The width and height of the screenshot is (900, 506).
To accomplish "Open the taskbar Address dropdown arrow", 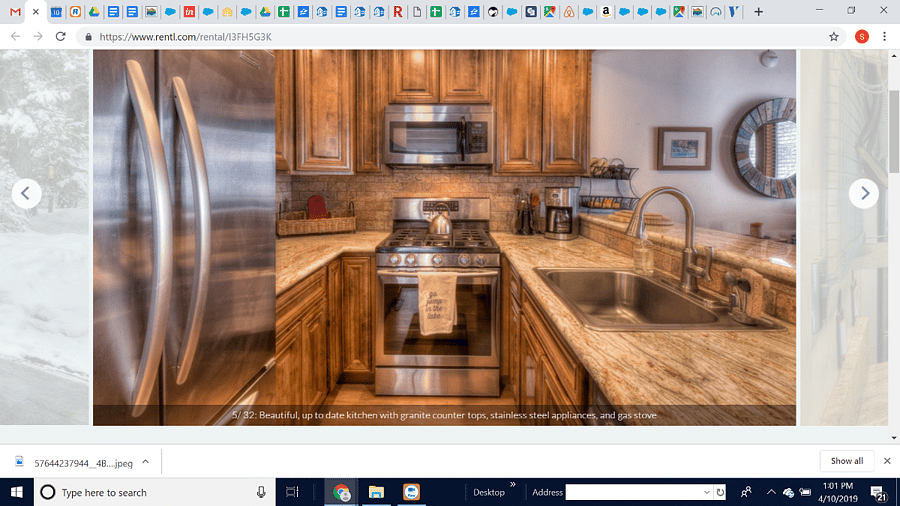I will pyautogui.click(x=707, y=492).
